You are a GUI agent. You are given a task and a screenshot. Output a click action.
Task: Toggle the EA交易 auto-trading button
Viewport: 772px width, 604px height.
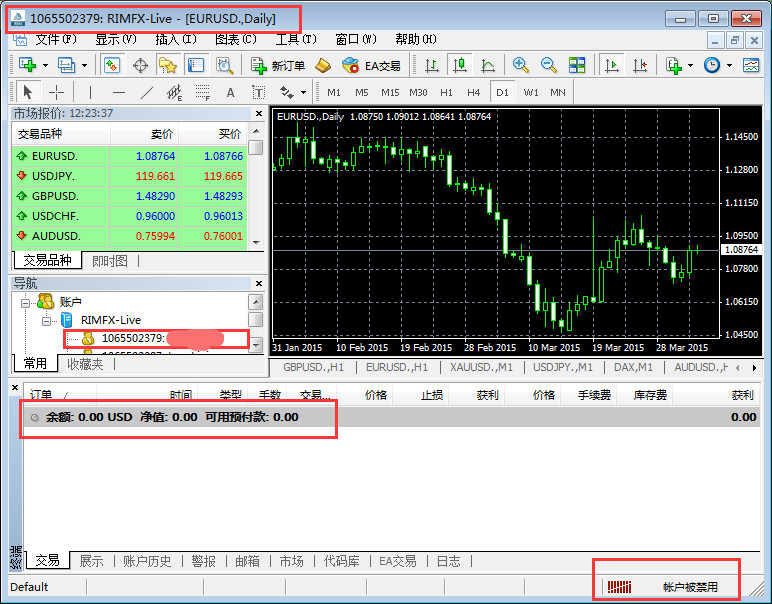(371, 65)
